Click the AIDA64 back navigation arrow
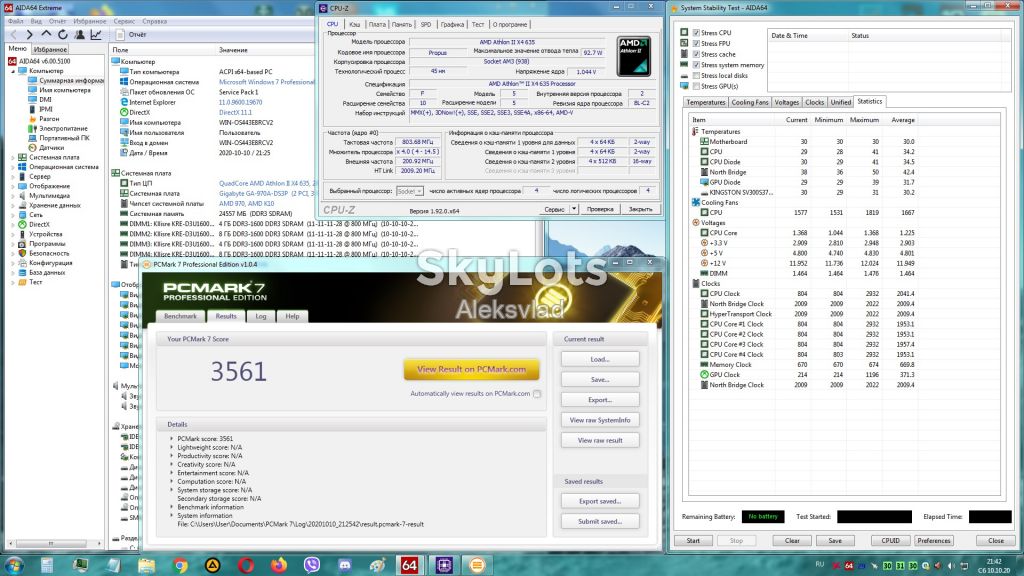Image resolution: width=1024 pixels, height=576 pixels. 13,35
